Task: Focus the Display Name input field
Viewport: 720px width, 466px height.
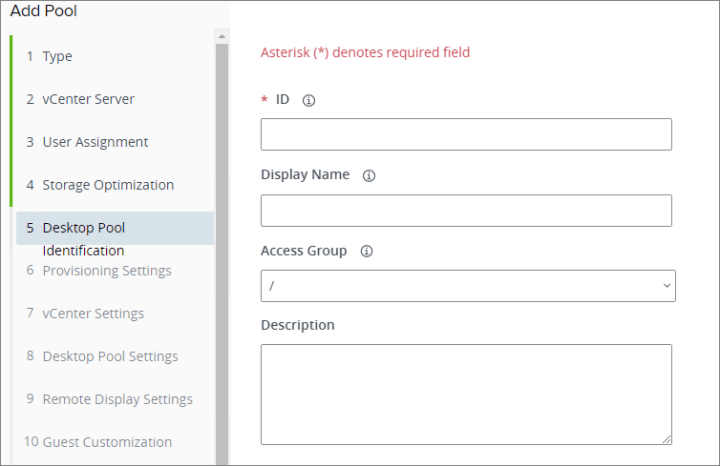Action: pyautogui.click(x=466, y=211)
